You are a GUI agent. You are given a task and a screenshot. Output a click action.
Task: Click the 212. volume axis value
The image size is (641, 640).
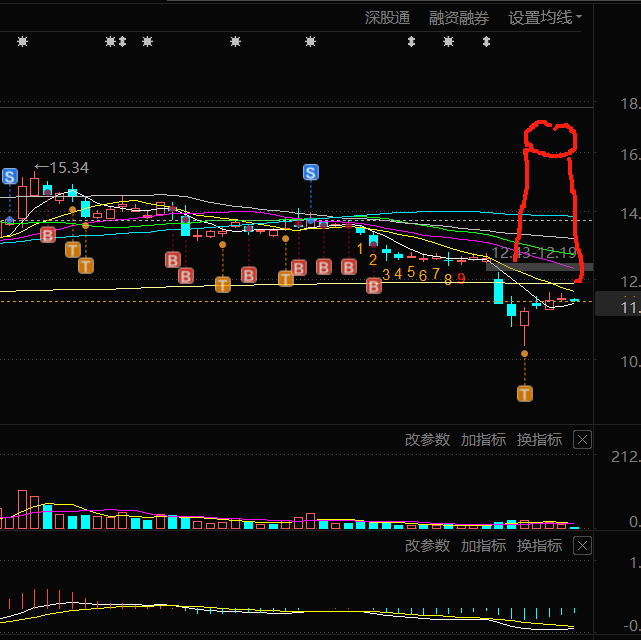626,457
